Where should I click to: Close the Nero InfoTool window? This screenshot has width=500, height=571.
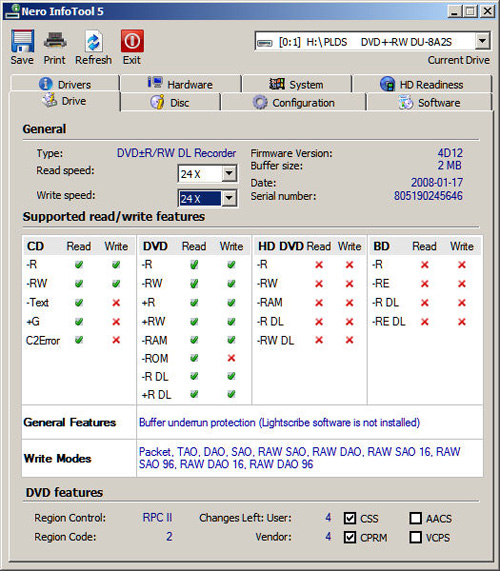click(488, 11)
